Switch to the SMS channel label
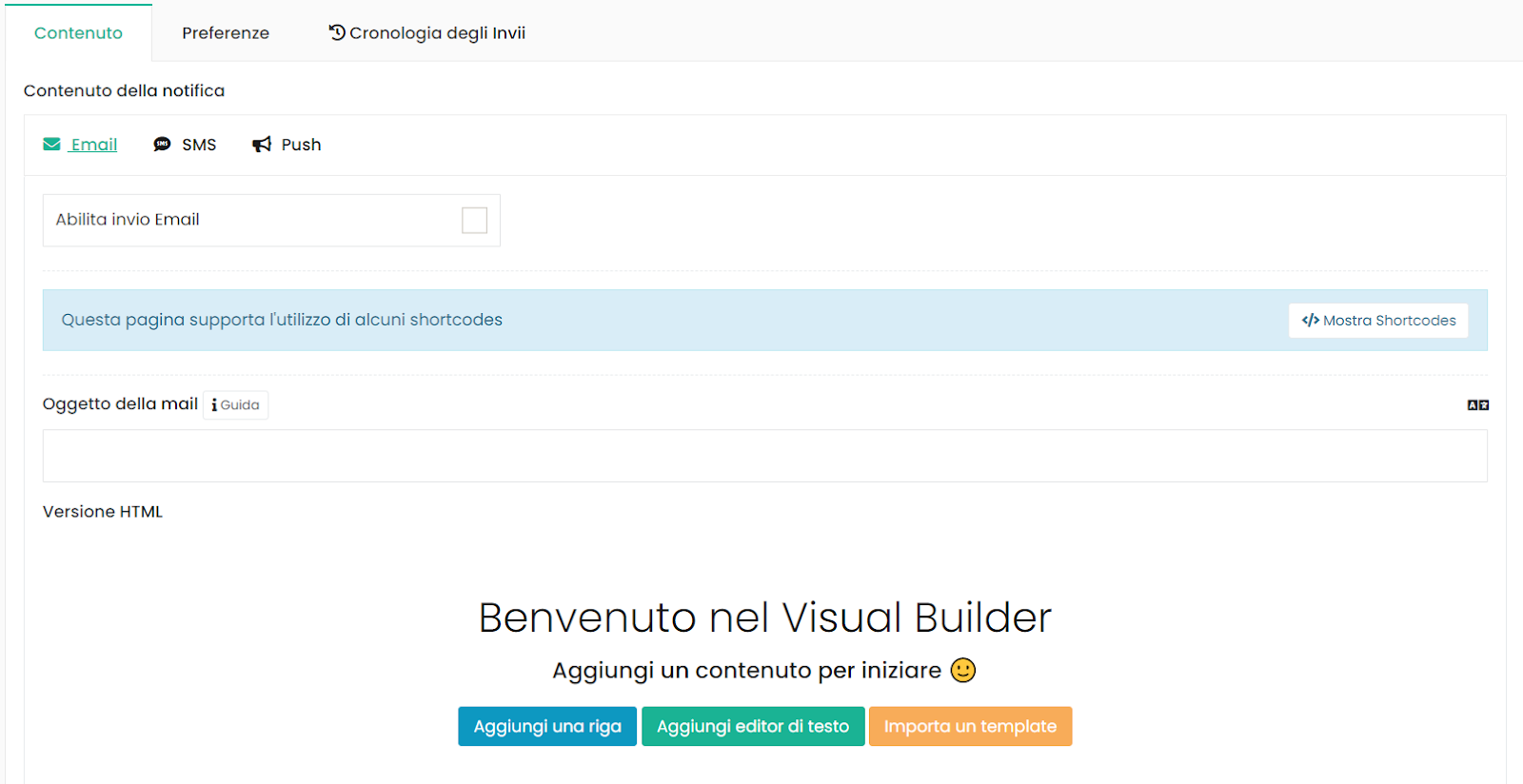The width and height of the screenshot is (1523, 784). point(199,145)
